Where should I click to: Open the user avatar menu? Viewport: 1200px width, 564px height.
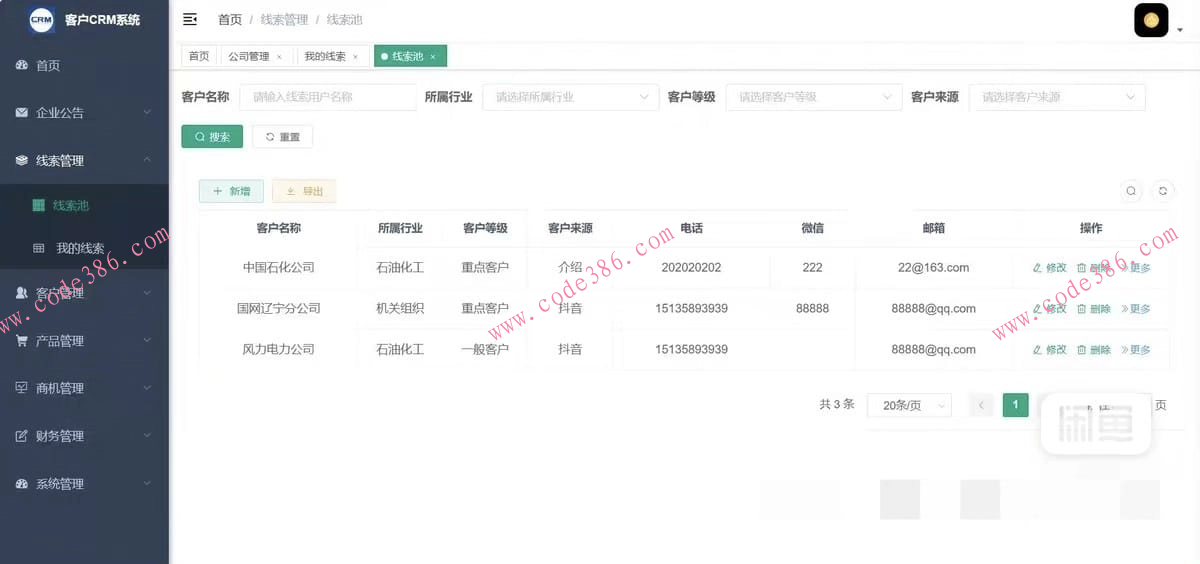[x=1151, y=20]
